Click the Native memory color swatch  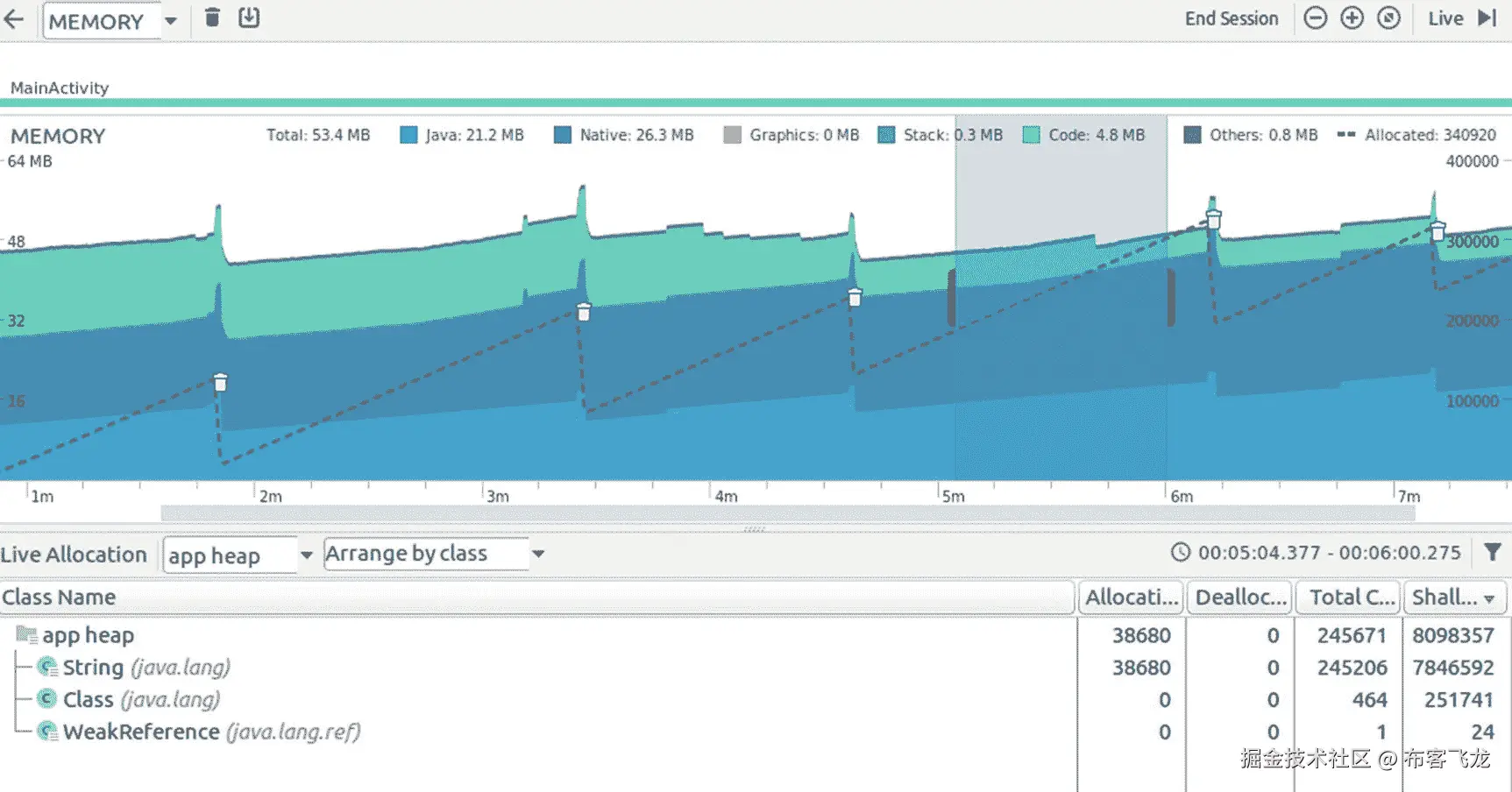(x=563, y=135)
